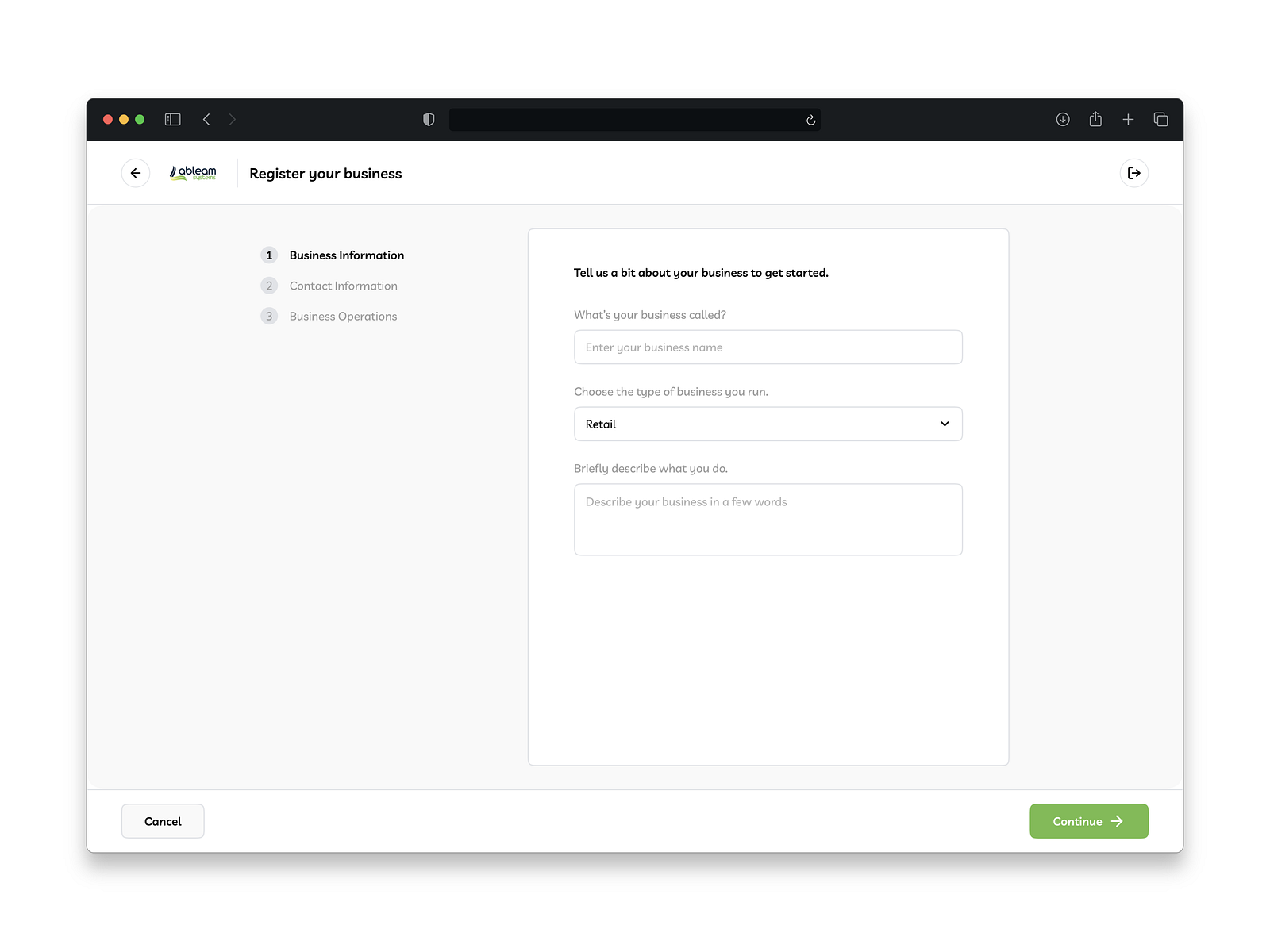Select step 3 Business Operations

pyautogui.click(x=342, y=316)
